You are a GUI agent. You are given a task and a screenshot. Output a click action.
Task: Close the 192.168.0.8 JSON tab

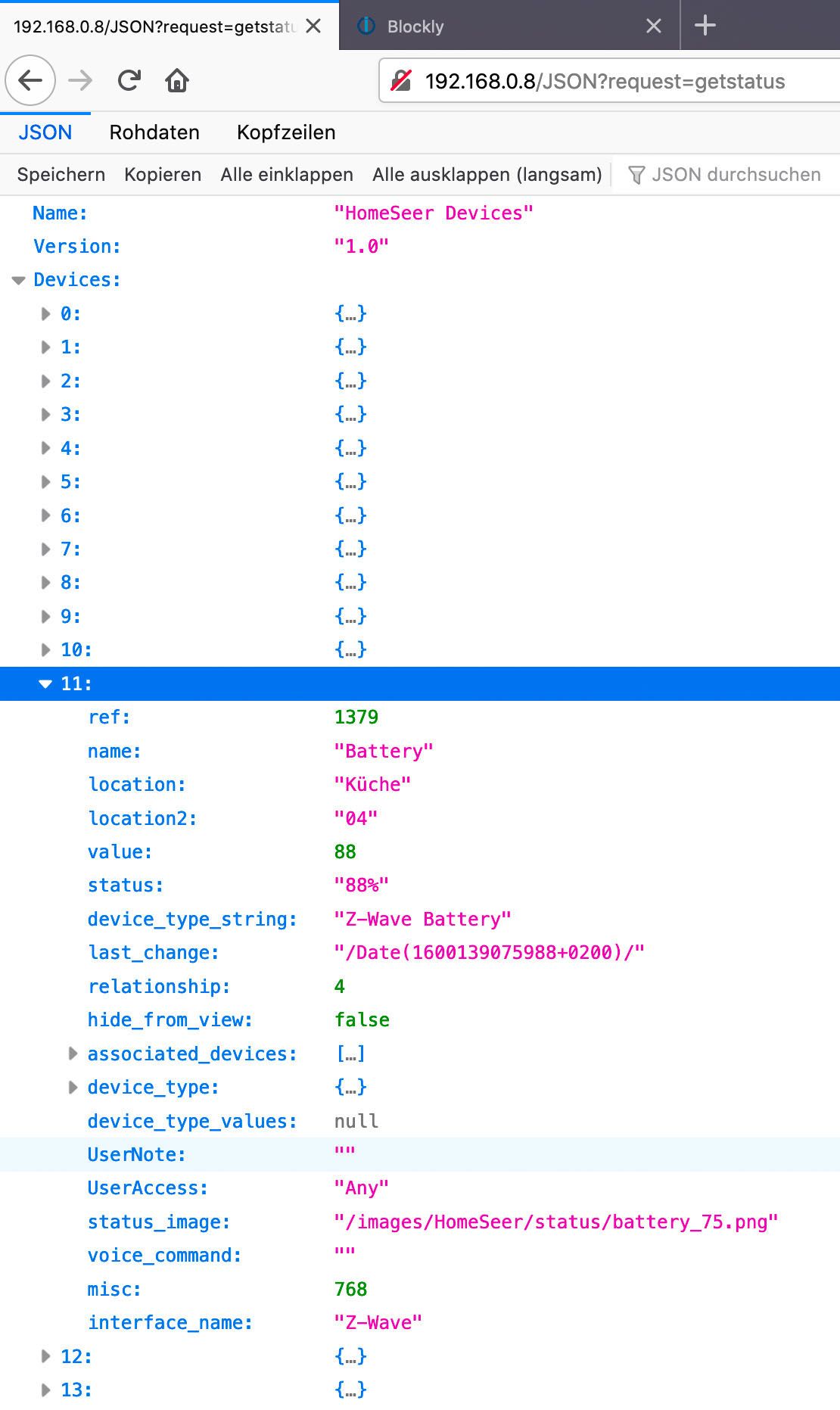[x=313, y=26]
